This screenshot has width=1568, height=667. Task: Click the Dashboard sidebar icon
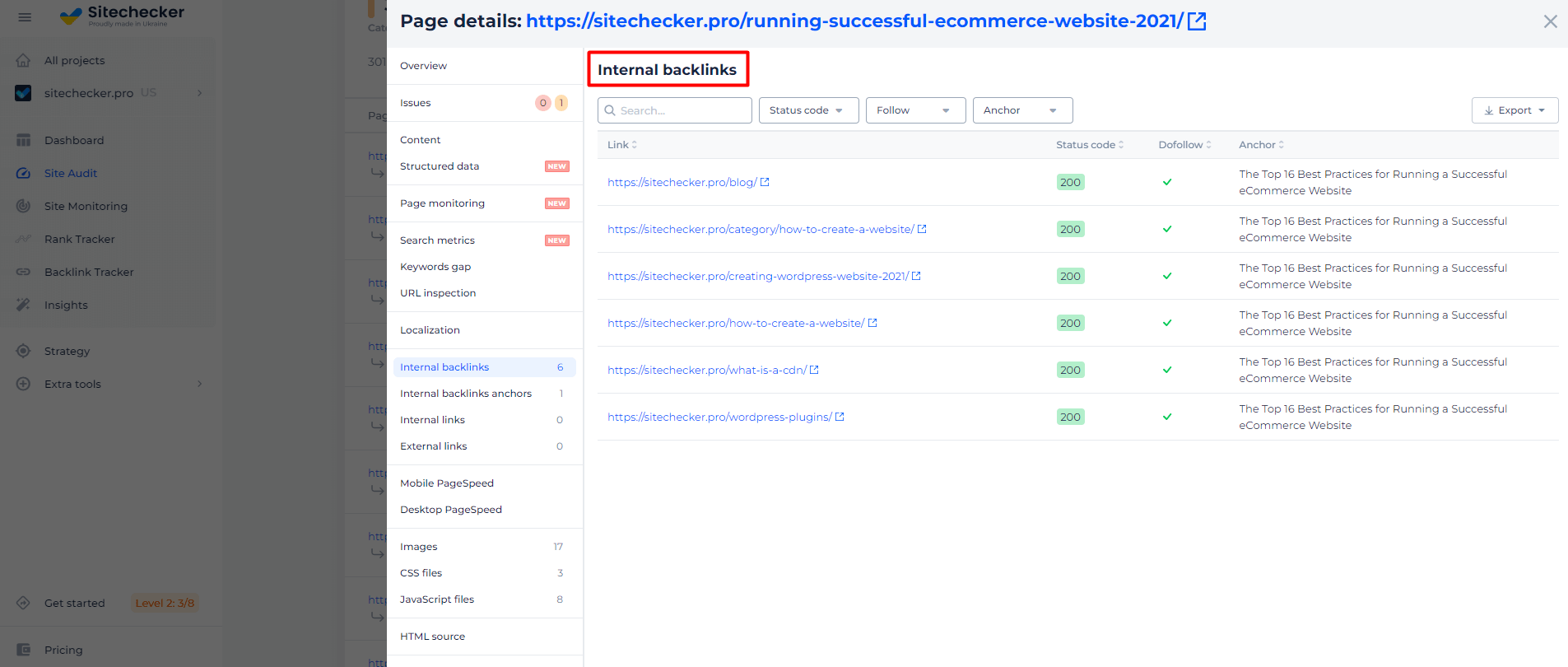click(23, 140)
